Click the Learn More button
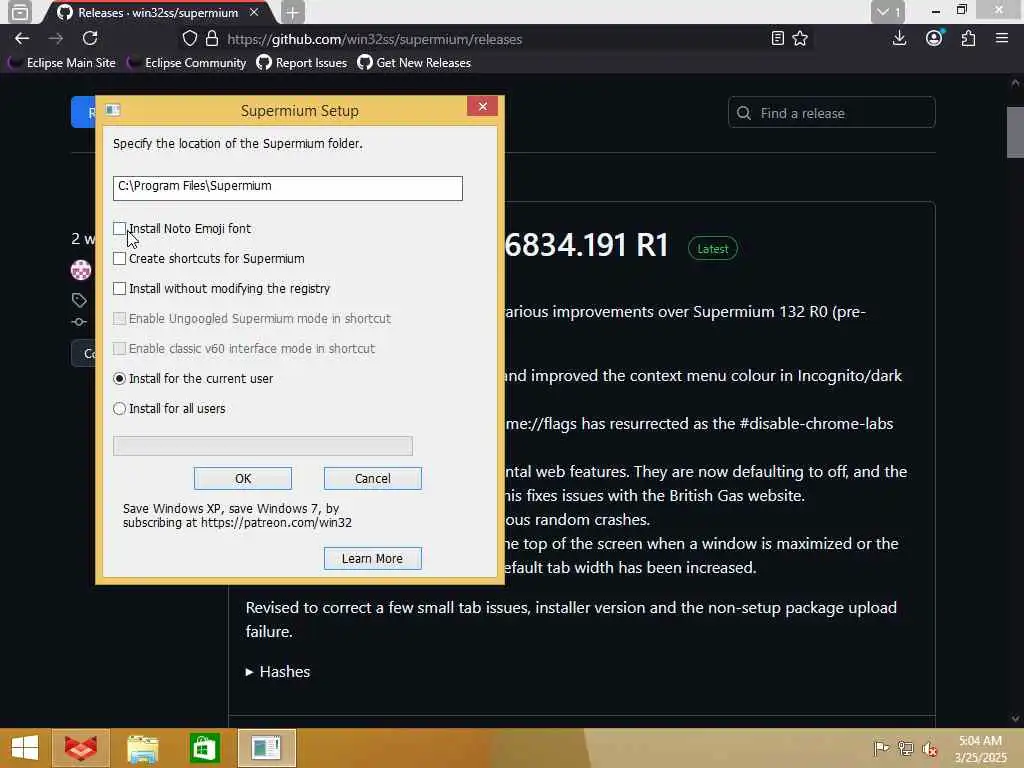This screenshot has height=768, width=1024. pos(373,558)
